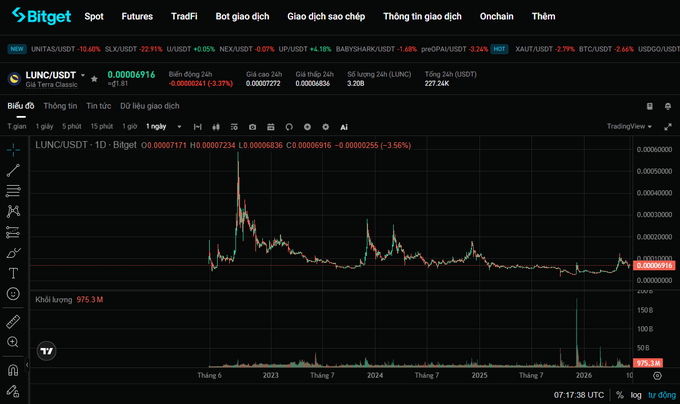Switch to 15 phút timeframe

(101, 126)
